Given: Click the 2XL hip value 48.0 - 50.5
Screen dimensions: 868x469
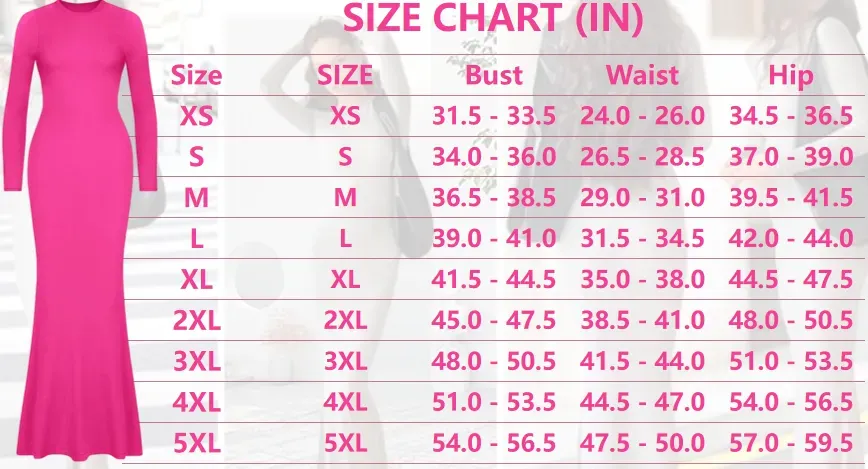Looking at the screenshot, I should [x=790, y=321].
